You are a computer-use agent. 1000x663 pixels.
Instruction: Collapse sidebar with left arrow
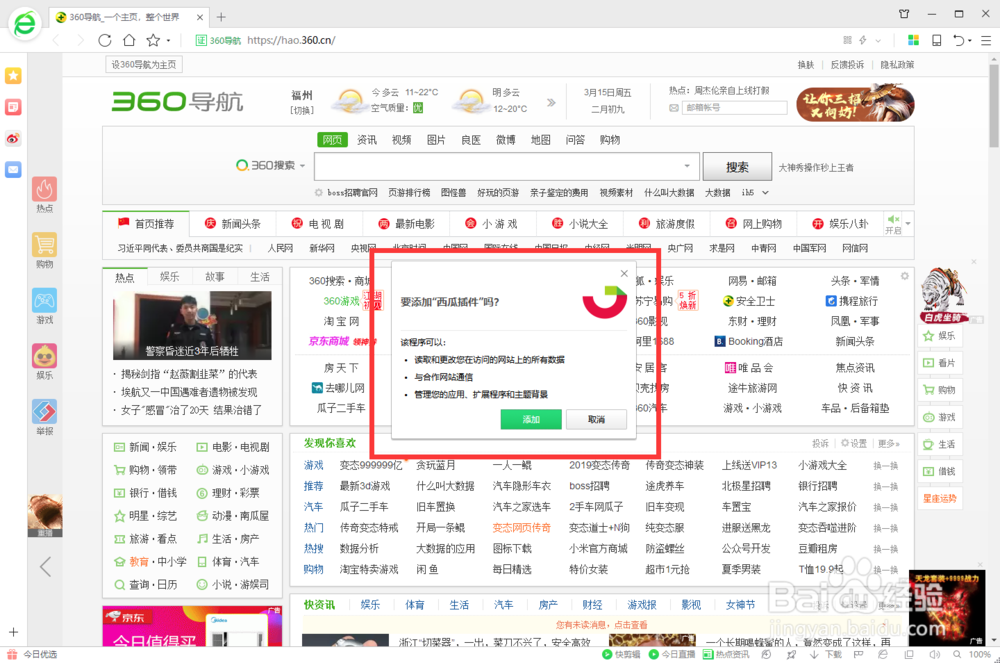(x=45, y=566)
